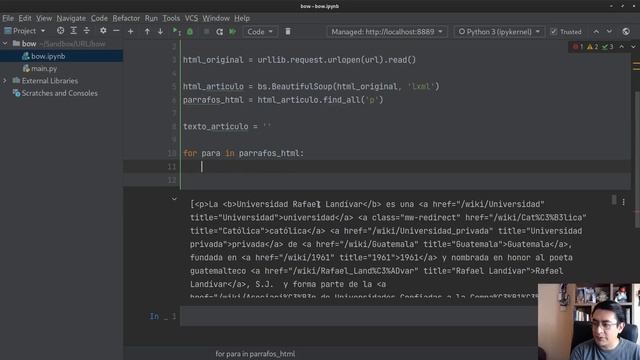Viewport: 640px width, 360px height.
Task: Go to previous highlighted error arrow
Action: [622, 47]
